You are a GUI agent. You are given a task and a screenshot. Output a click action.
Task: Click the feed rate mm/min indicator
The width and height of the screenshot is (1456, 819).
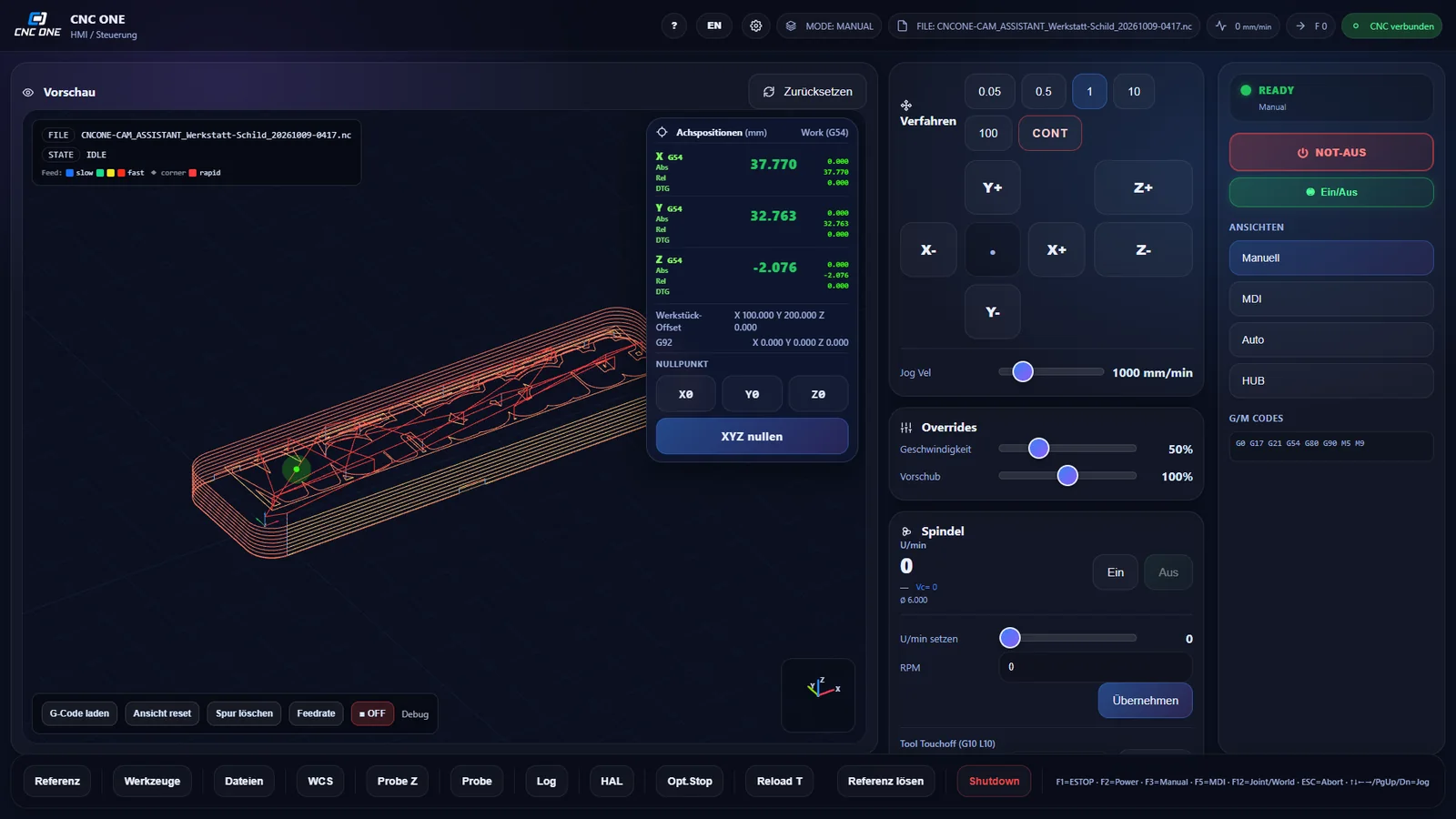coord(1243,25)
